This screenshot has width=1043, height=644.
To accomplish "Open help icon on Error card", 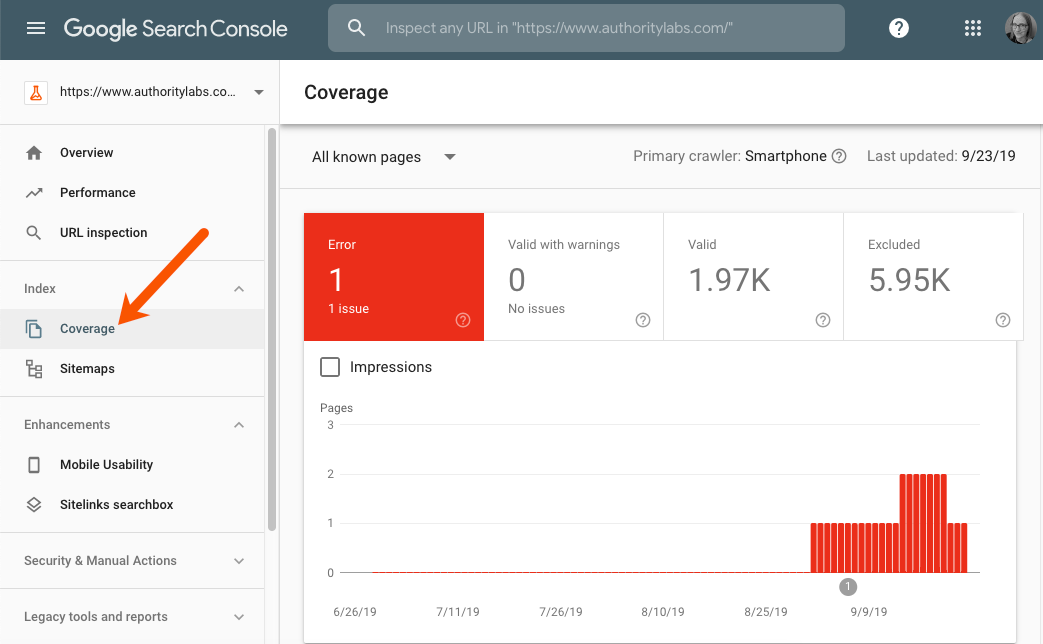I will (x=463, y=320).
